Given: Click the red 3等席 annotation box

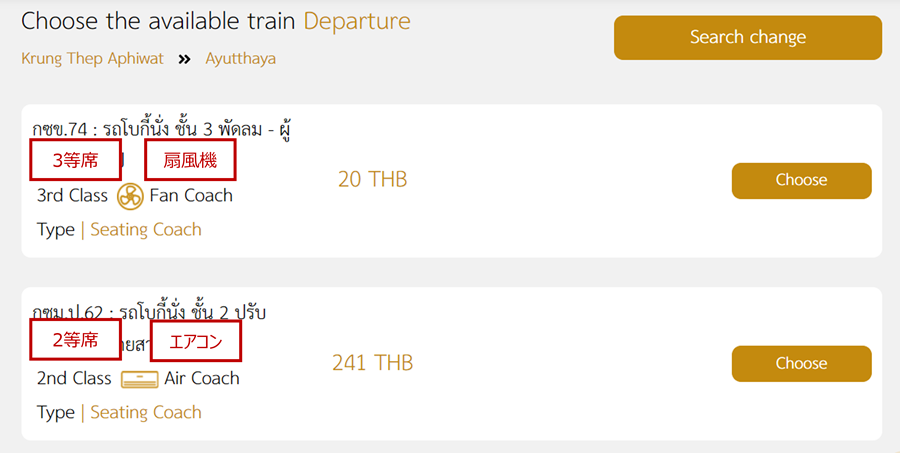Looking at the screenshot, I should coord(75,160).
